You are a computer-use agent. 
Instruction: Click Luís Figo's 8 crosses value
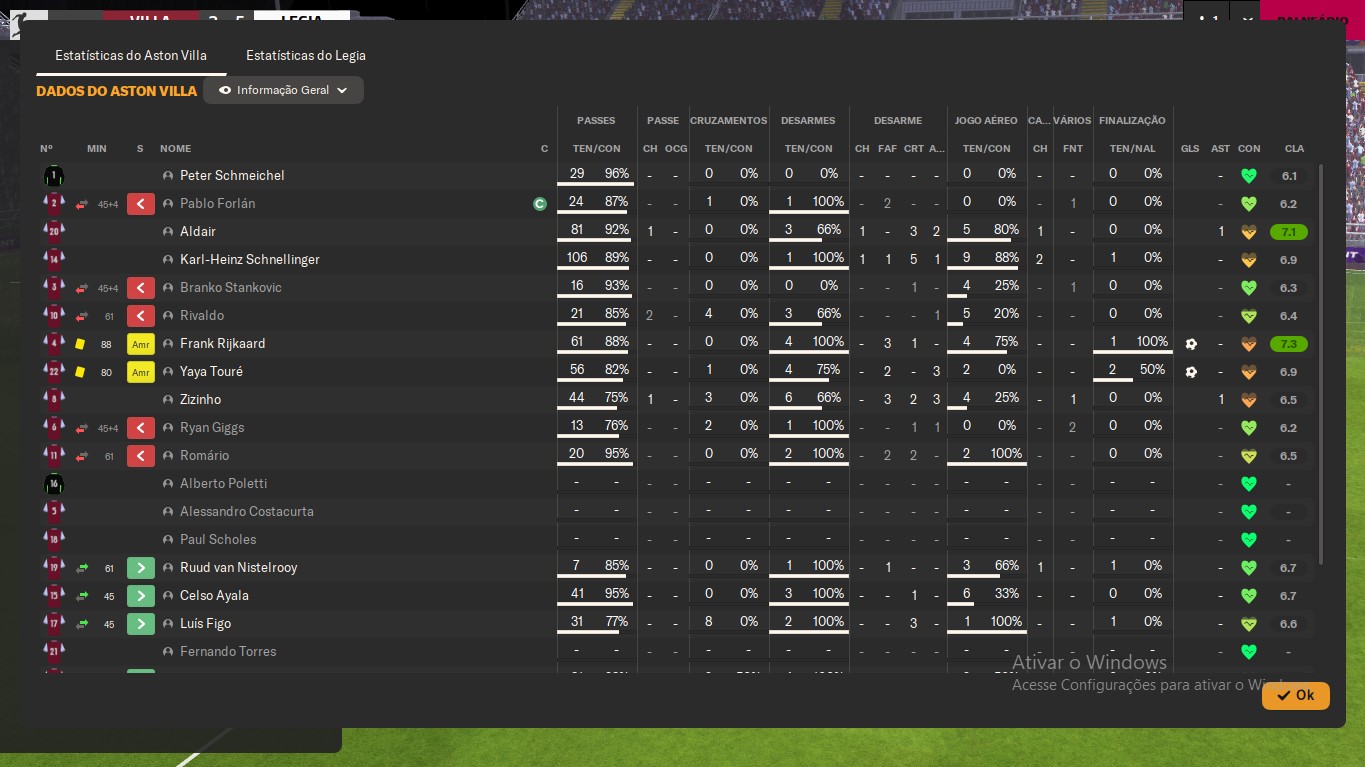709,622
